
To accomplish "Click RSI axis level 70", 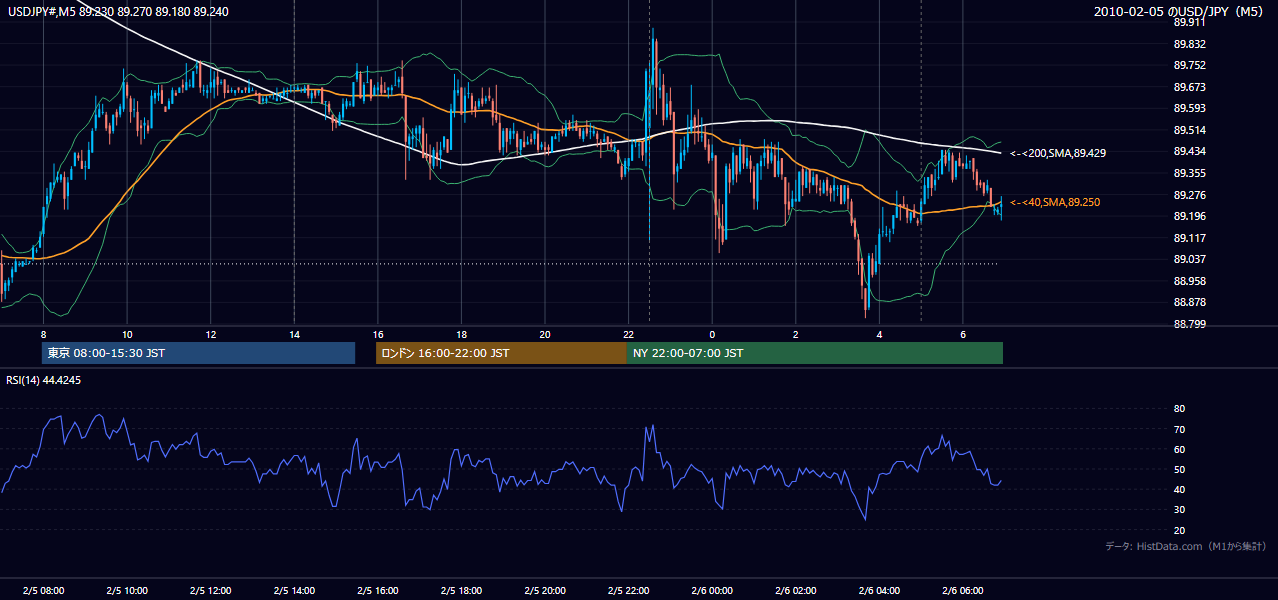I will pyautogui.click(x=1179, y=429).
